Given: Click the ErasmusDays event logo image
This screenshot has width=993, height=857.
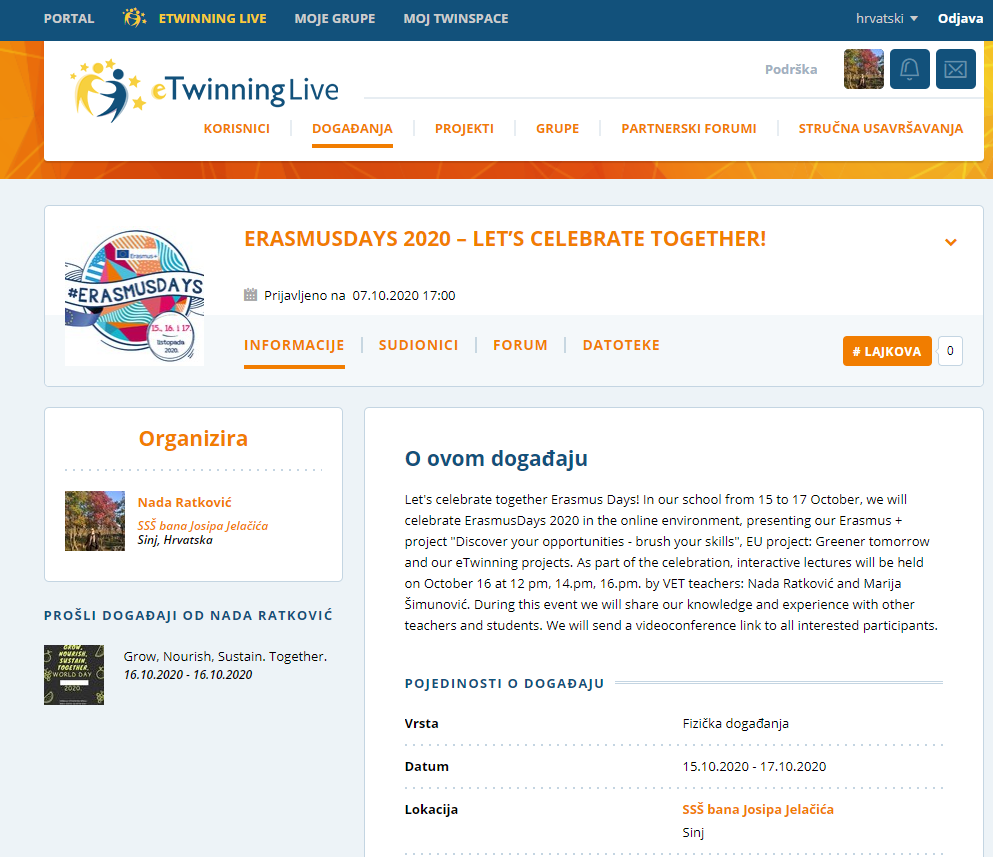Looking at the screenshot, I should (134, 297).
